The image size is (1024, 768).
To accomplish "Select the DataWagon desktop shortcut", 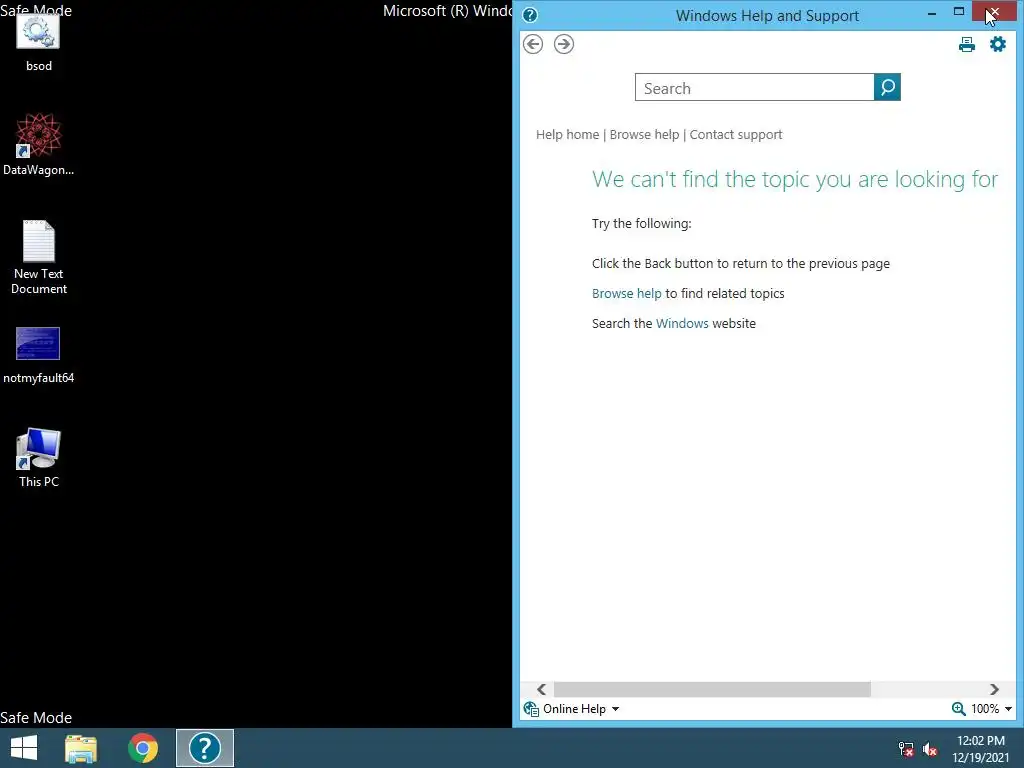I will pyautogui.click(x=38, y=144).
